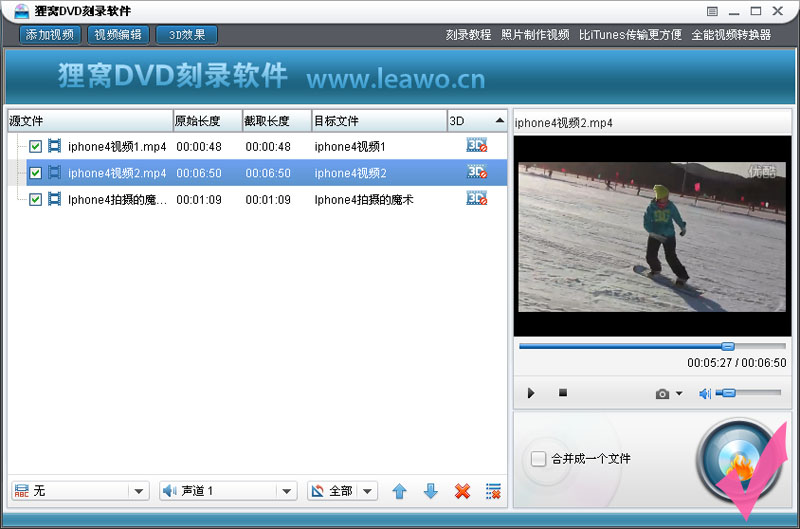Click the subtitle ABC icon
This screenshot has width=800, height=529.
(21, 491)
